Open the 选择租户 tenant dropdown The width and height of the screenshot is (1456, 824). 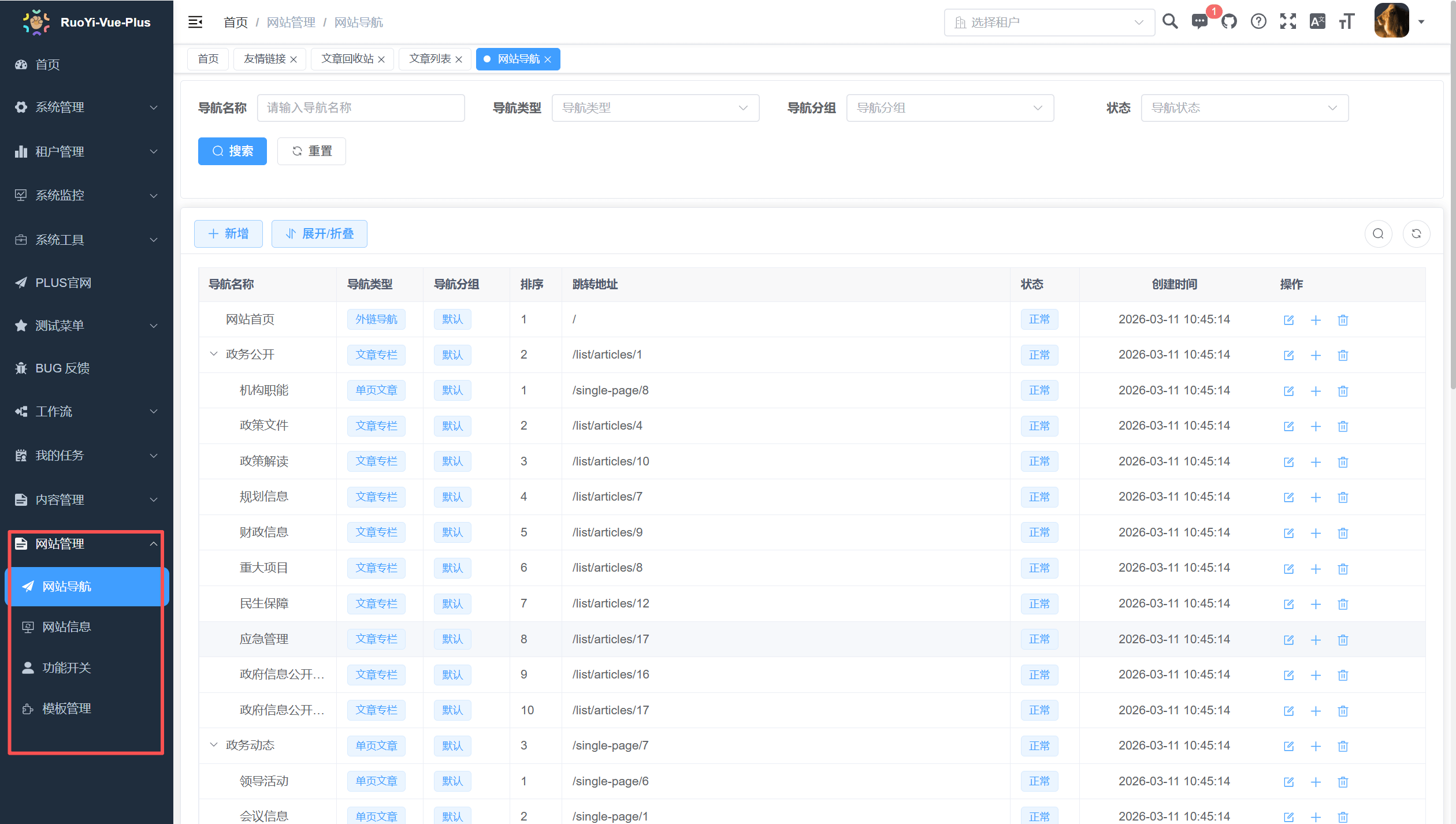1049,23
